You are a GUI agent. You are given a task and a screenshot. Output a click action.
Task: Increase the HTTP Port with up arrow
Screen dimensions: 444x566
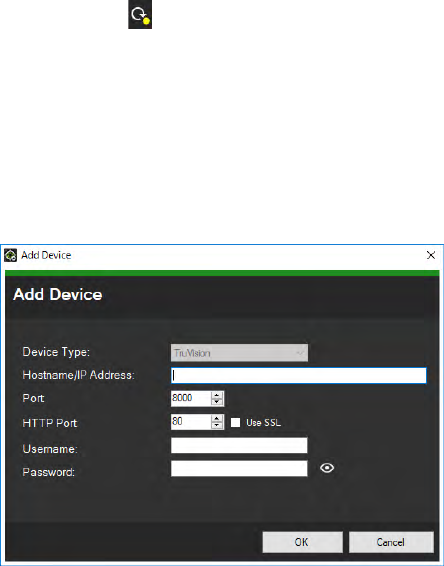coord(217,418)
